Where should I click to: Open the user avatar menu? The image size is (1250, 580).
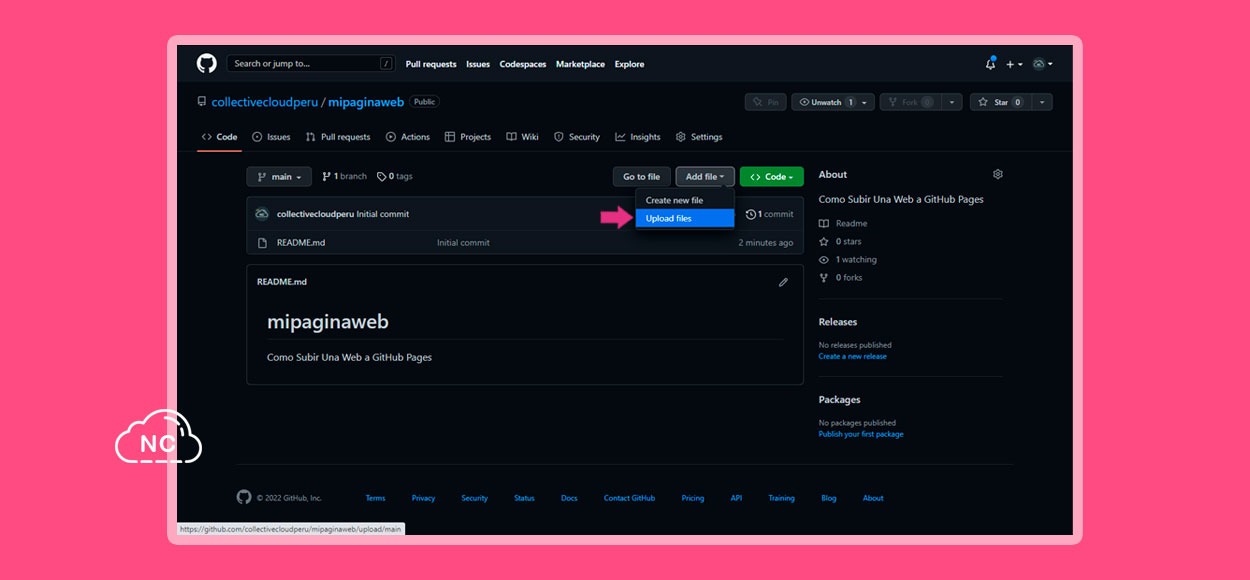pyautogui.click(x=1042, y=64)
